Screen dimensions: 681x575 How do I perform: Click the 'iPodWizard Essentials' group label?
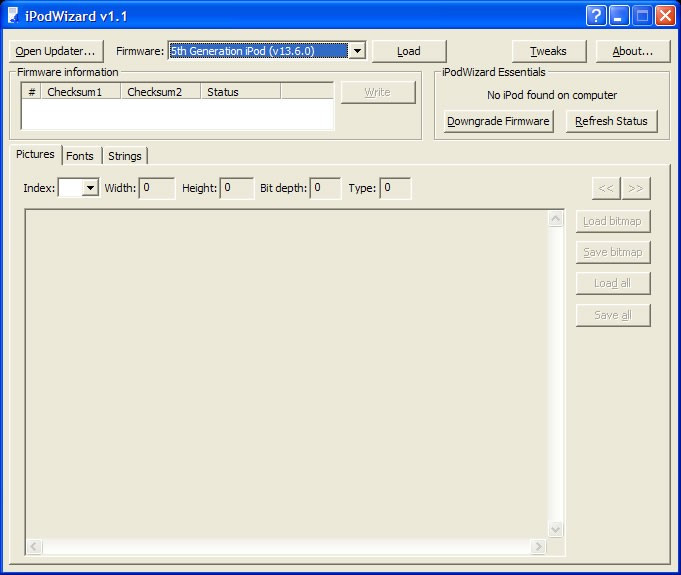pyautogui.click(x=494, y=72)
